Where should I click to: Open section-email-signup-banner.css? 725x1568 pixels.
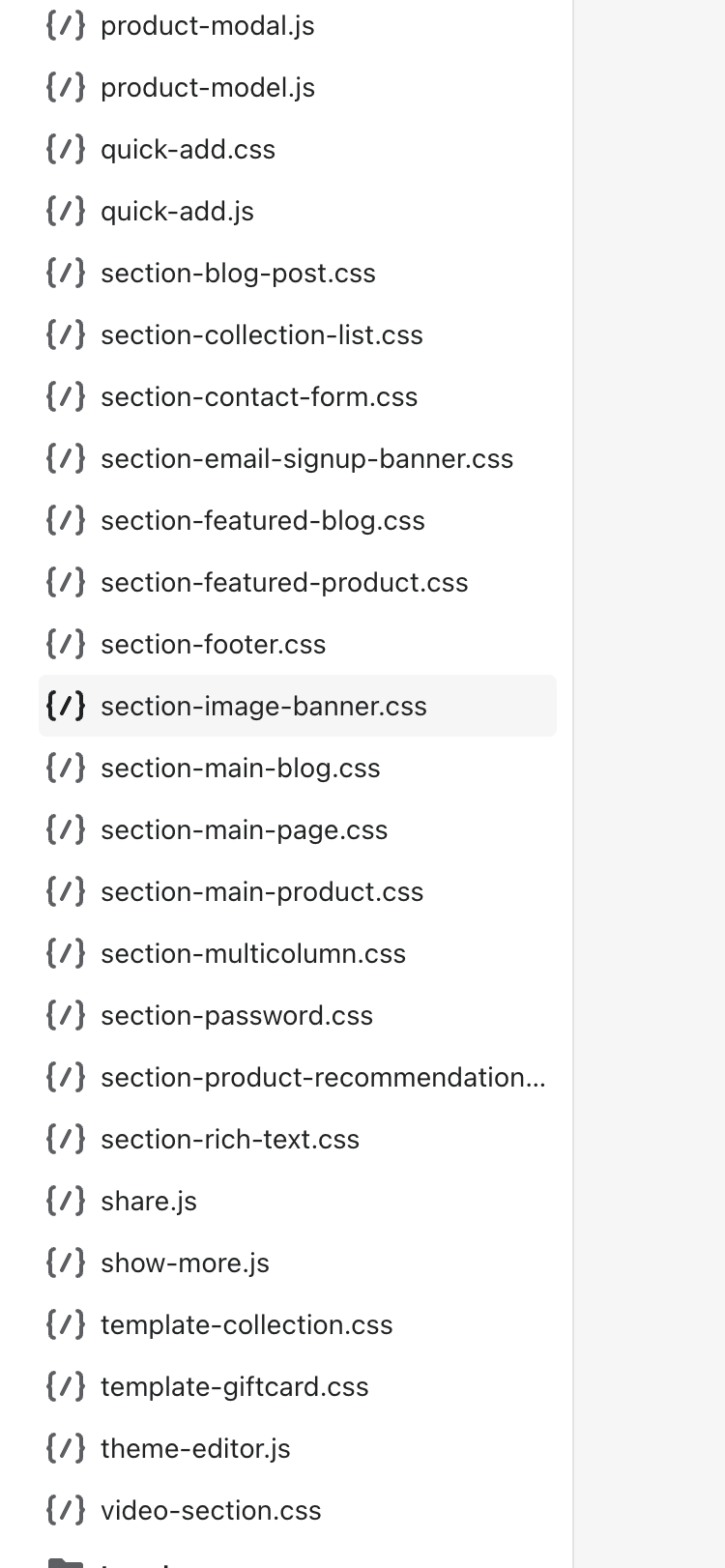click(306, 459)
